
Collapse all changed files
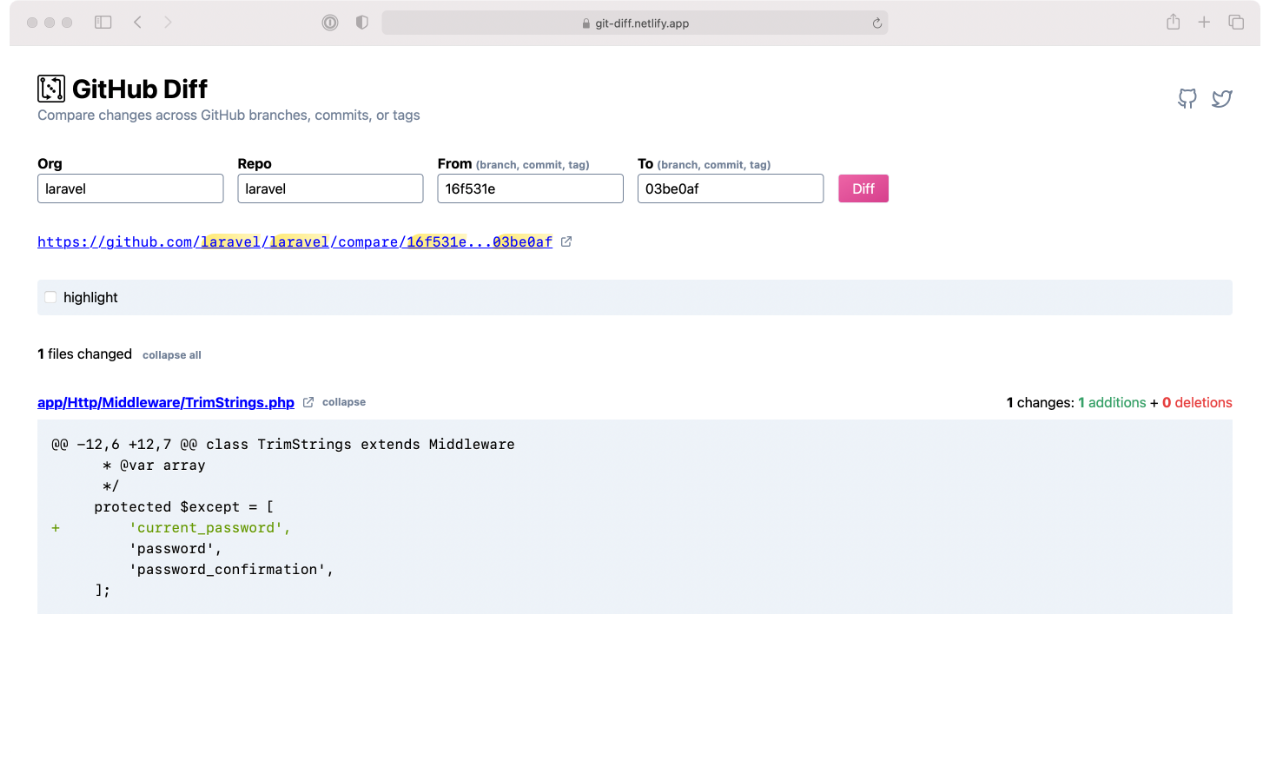pyautogui.click(x=171, y=355)
